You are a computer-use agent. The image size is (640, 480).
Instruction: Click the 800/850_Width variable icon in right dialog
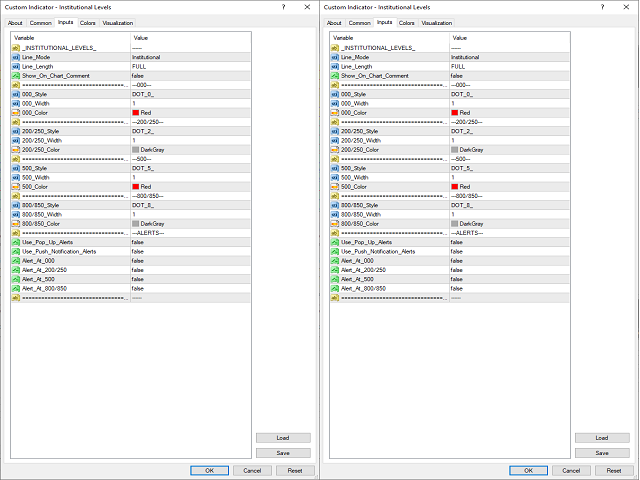[x=335, y=214]
